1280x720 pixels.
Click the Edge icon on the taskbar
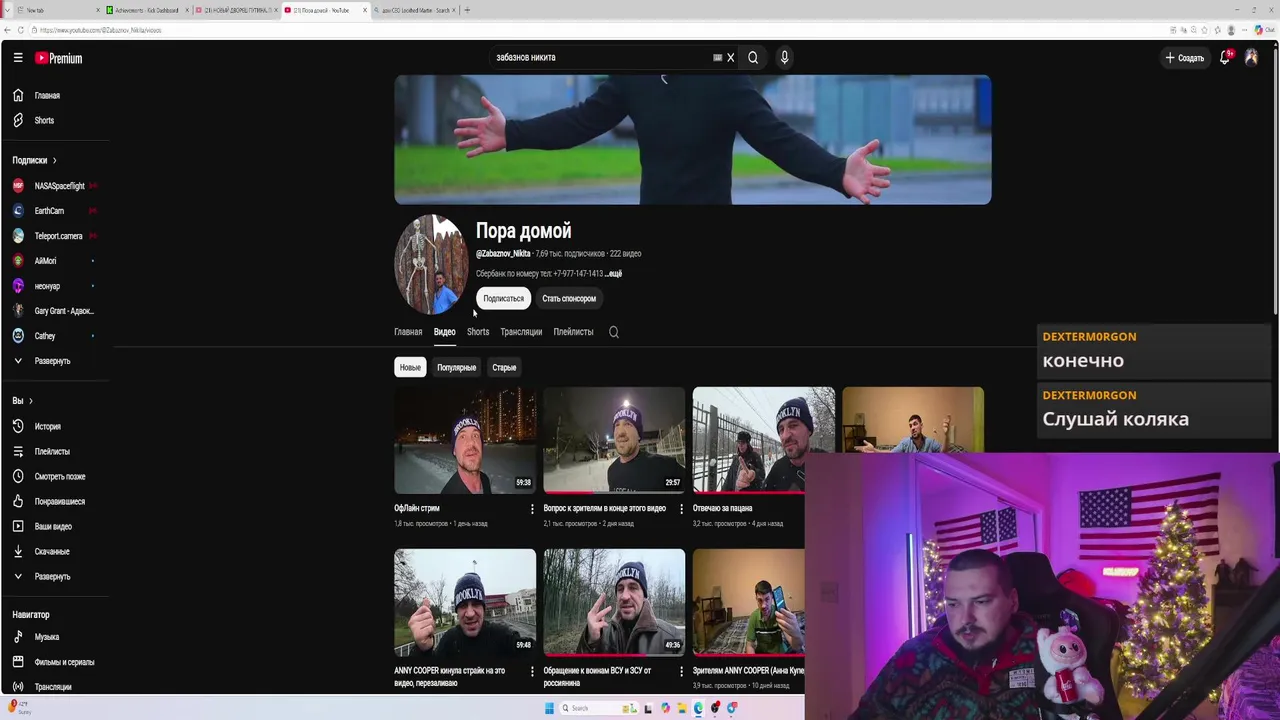[698, 708]
